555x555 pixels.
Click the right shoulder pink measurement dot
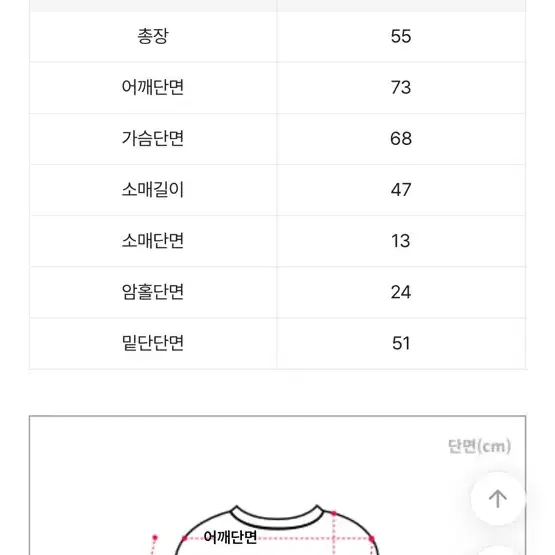coord(371,539)
